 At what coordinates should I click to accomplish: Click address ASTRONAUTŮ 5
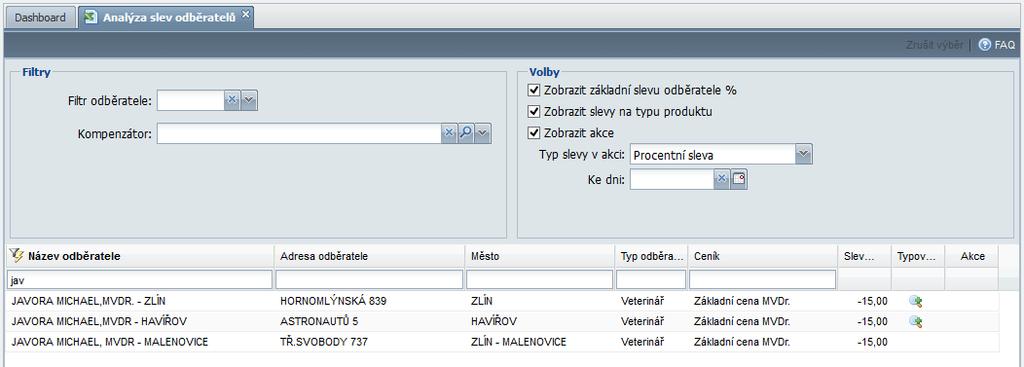[x=319, y=321]
